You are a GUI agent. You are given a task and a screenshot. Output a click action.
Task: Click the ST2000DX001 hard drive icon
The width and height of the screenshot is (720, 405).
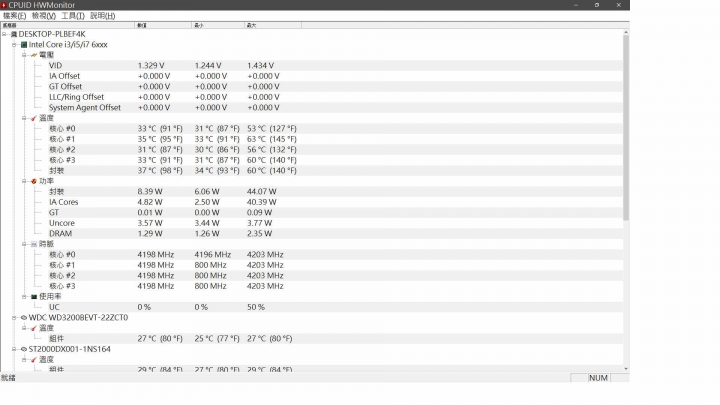click(24, 349)
